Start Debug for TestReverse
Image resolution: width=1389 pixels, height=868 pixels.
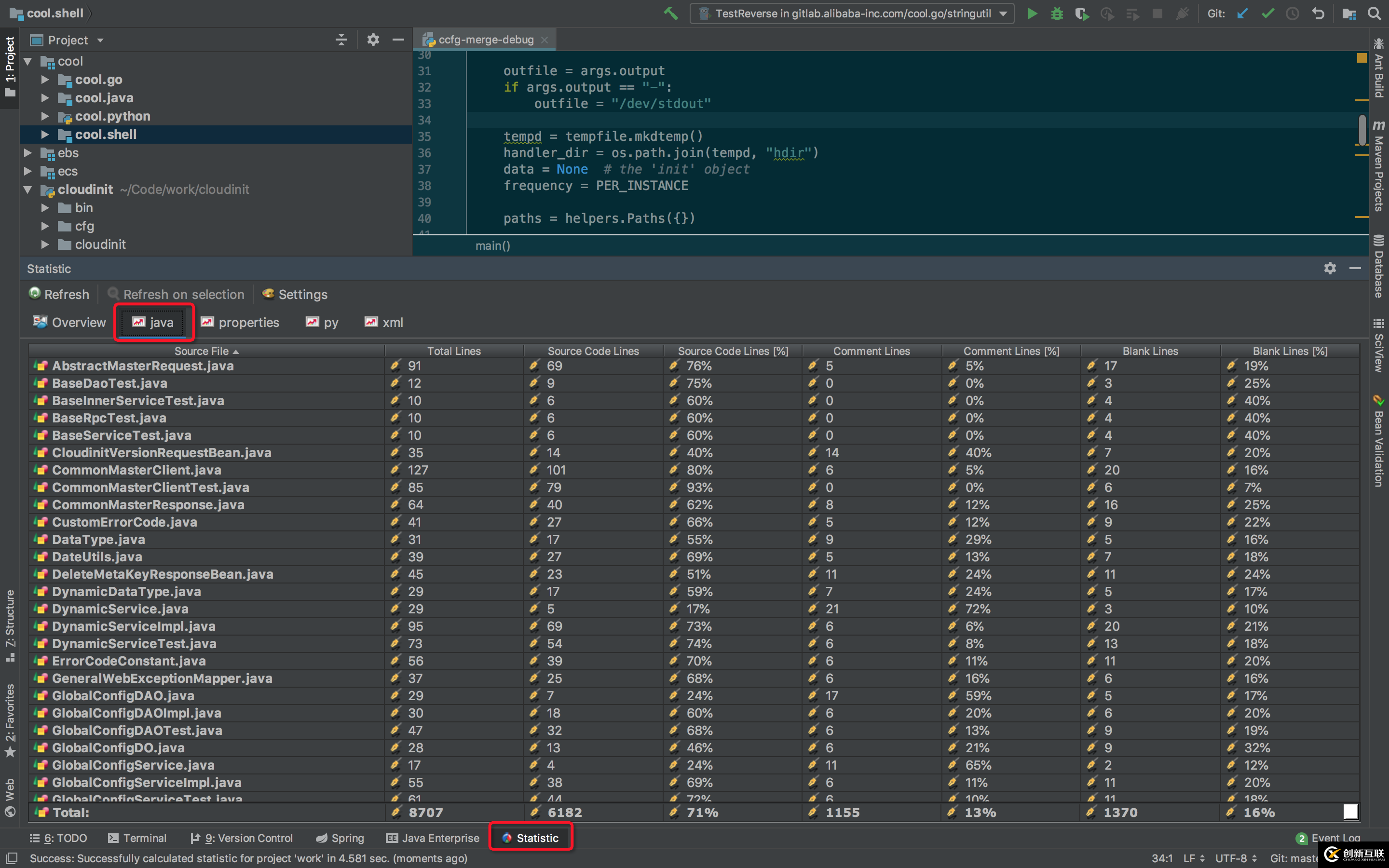point(1057,13)
